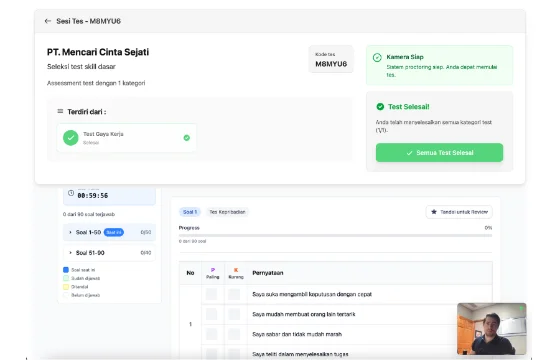Click Tandai untuk Review button

459,212
